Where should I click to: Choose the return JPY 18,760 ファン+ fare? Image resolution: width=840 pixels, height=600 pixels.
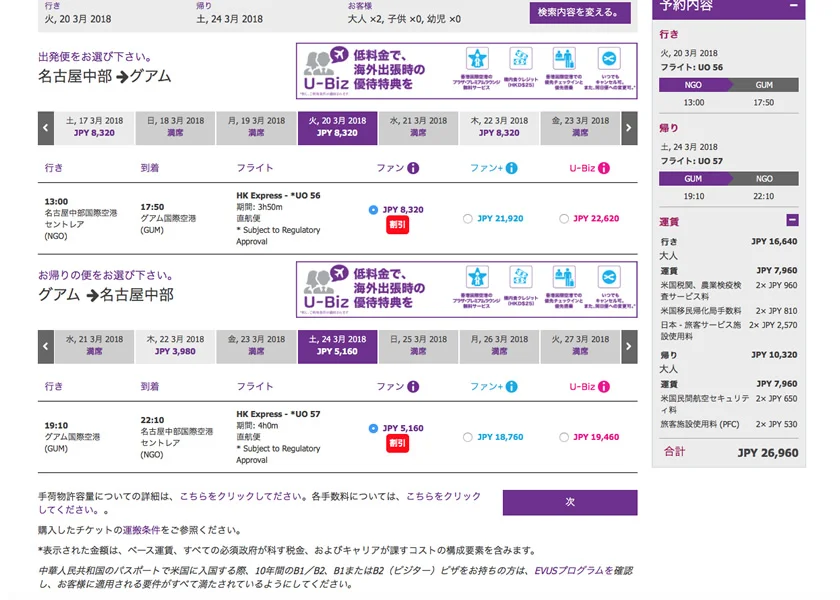click(x=468, y=437)
